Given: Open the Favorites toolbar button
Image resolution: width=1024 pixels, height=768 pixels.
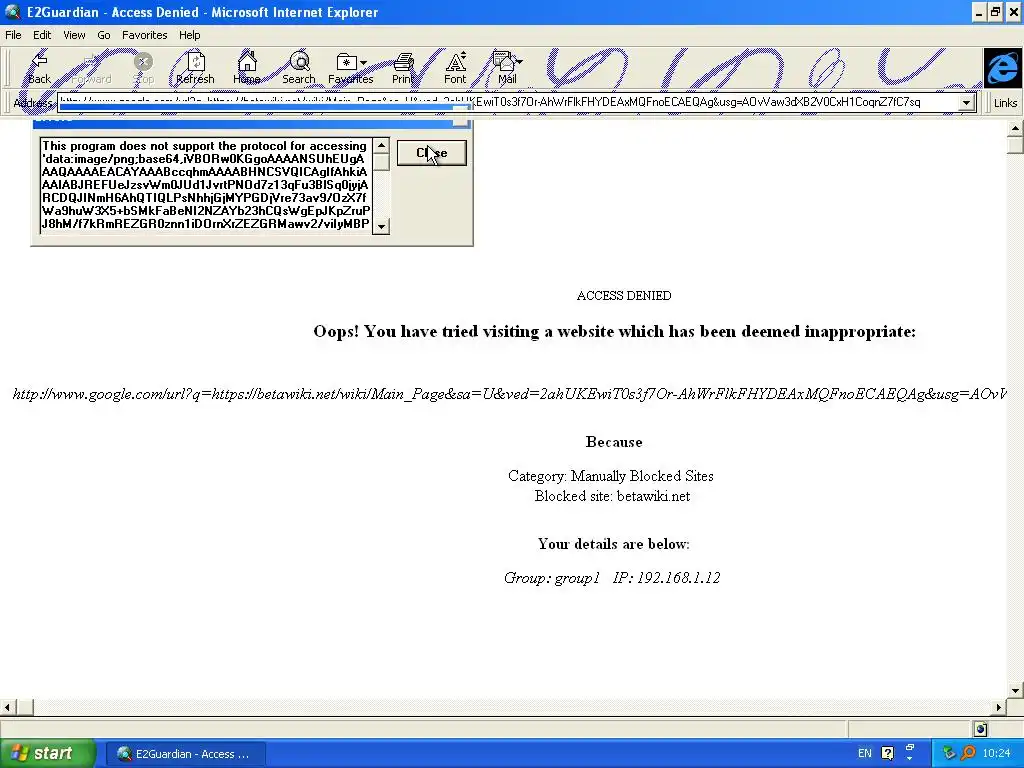Looking at the screenshot, I should tap(351, 68).
